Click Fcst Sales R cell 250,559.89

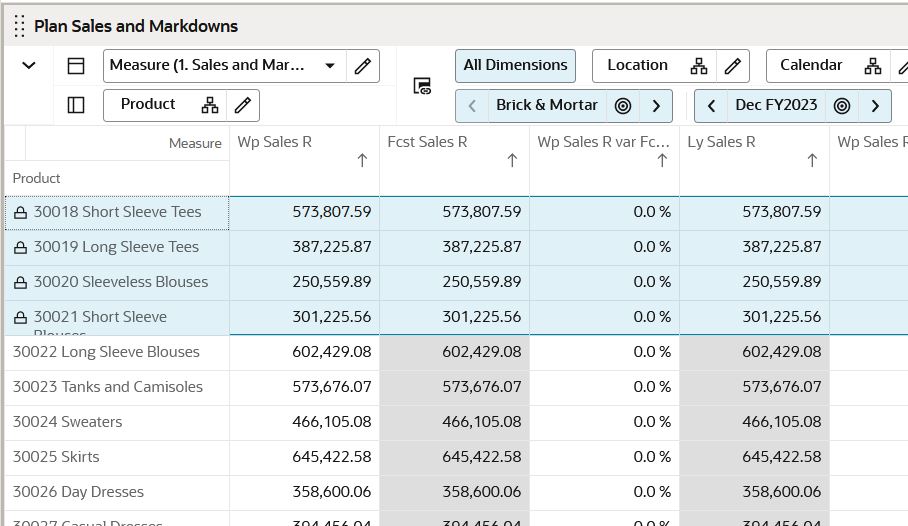click(x=455, y=282)
